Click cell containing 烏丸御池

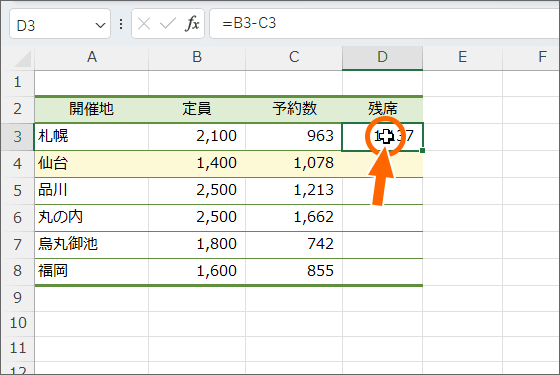[91, 245]
